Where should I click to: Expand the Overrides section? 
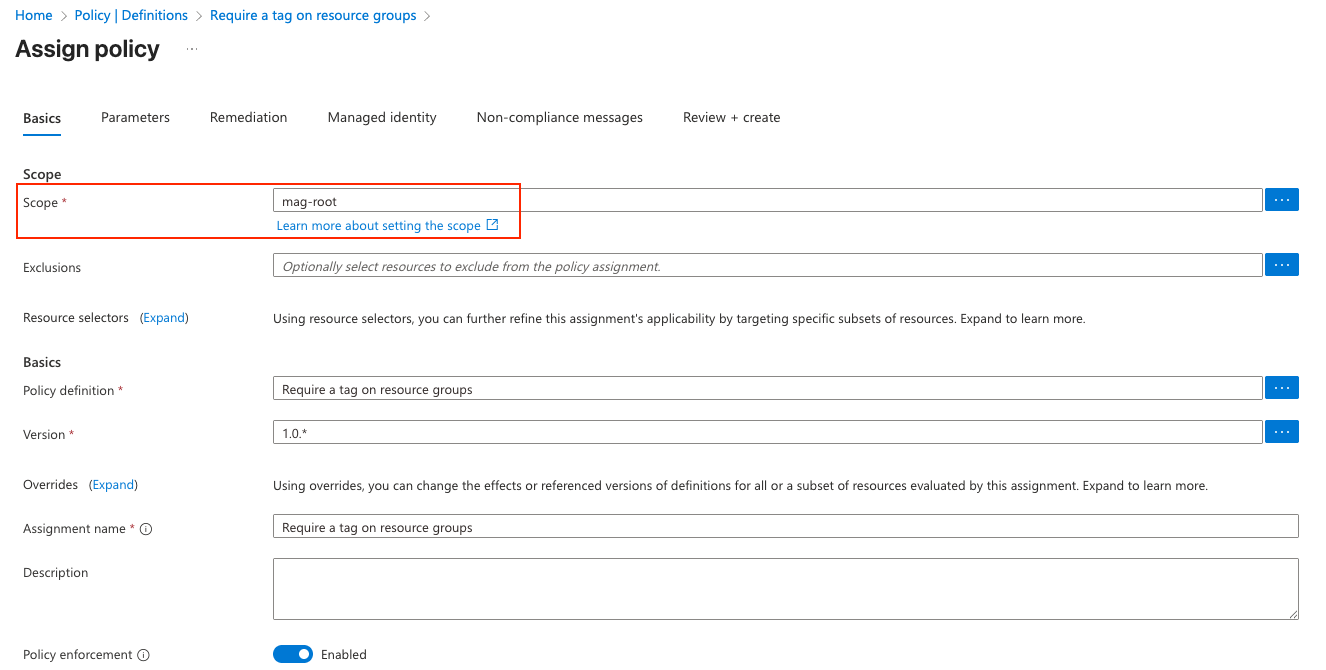click(x=113, y=485)
